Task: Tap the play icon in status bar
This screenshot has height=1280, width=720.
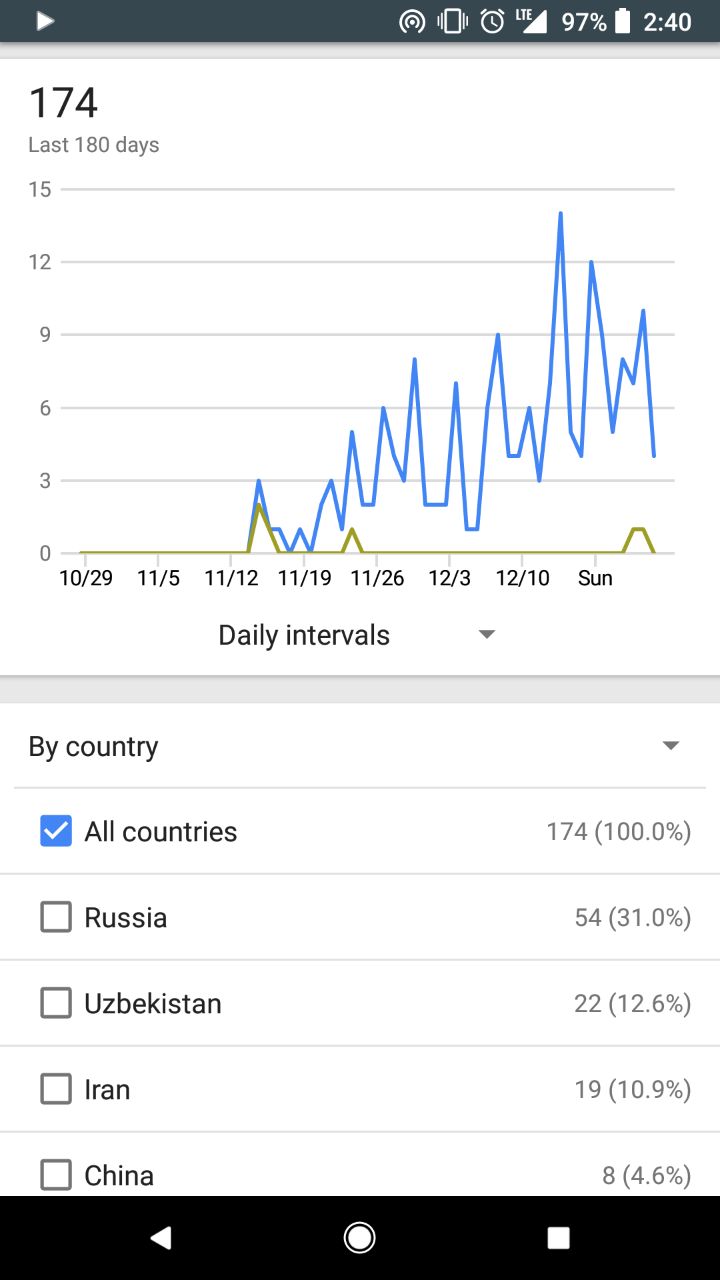Action: click(x=45, y=21)
